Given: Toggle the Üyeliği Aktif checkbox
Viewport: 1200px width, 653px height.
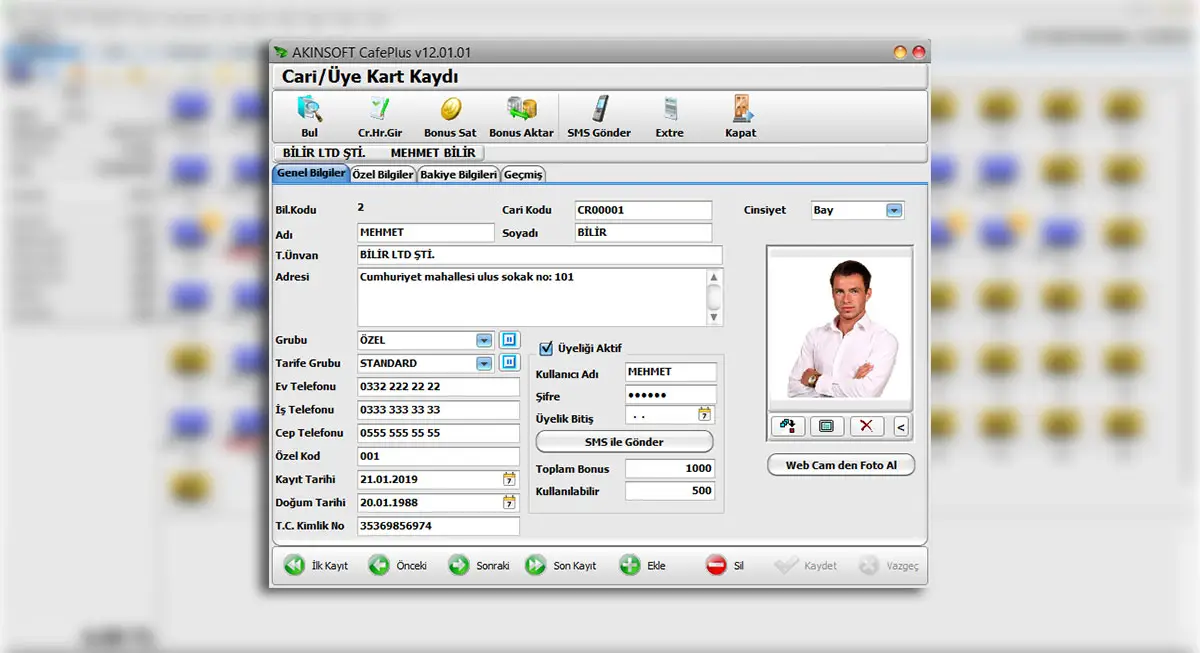Looking at the screenshot, I should 546,348.
